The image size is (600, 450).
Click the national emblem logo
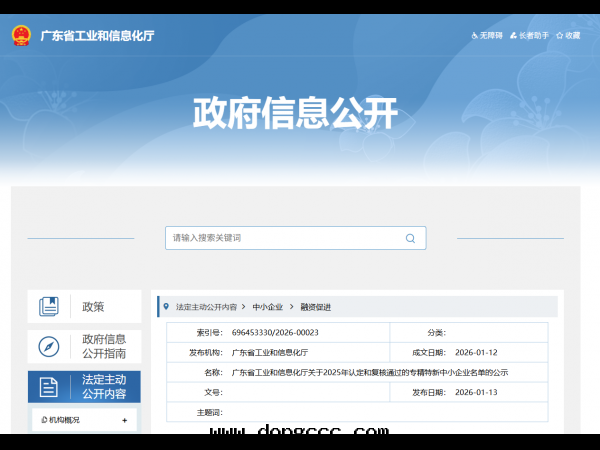pos(21,36)
